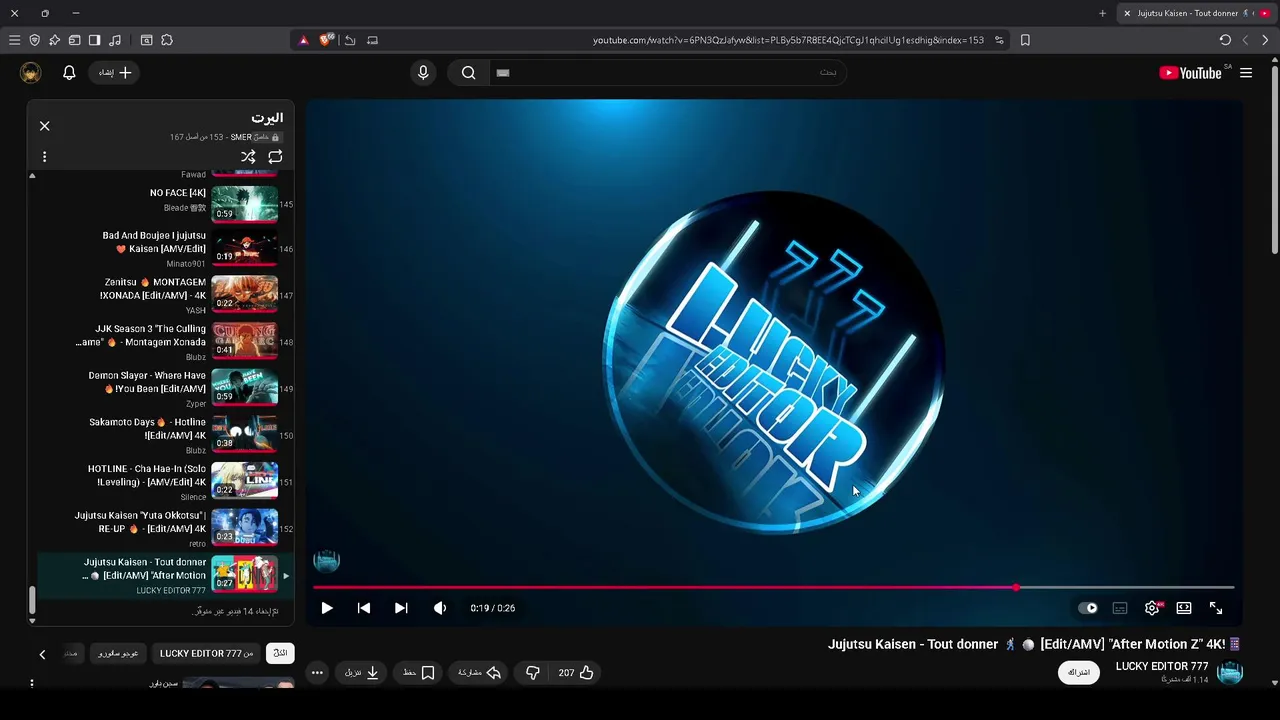Image resolution: width=1280 pixels, height=720 pixels.
Task: Open site settings tune icon in address bar
Action: [x=998, y=40]
